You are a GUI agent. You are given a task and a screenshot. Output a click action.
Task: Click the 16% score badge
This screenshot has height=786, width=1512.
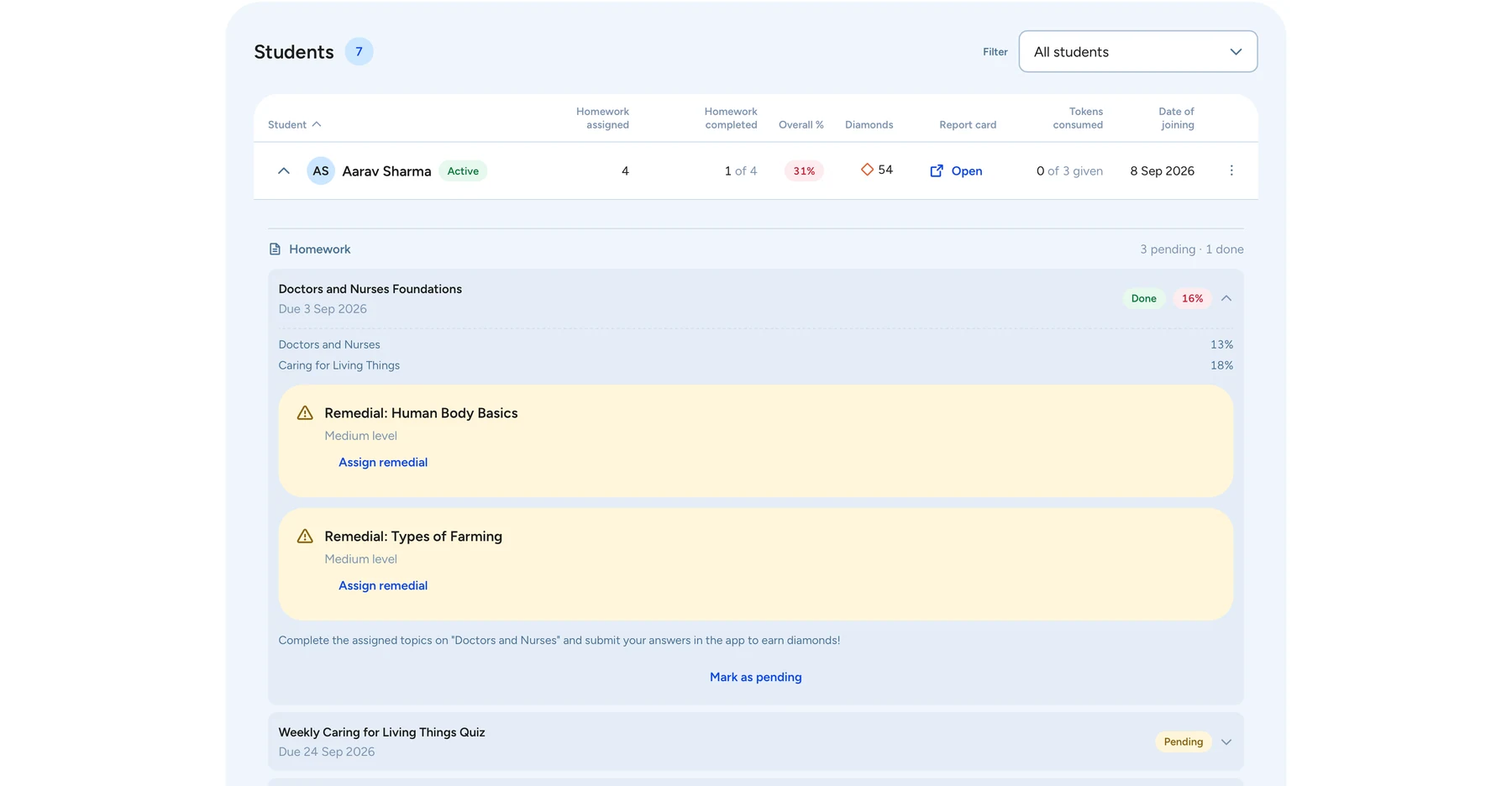[1192, 298]
